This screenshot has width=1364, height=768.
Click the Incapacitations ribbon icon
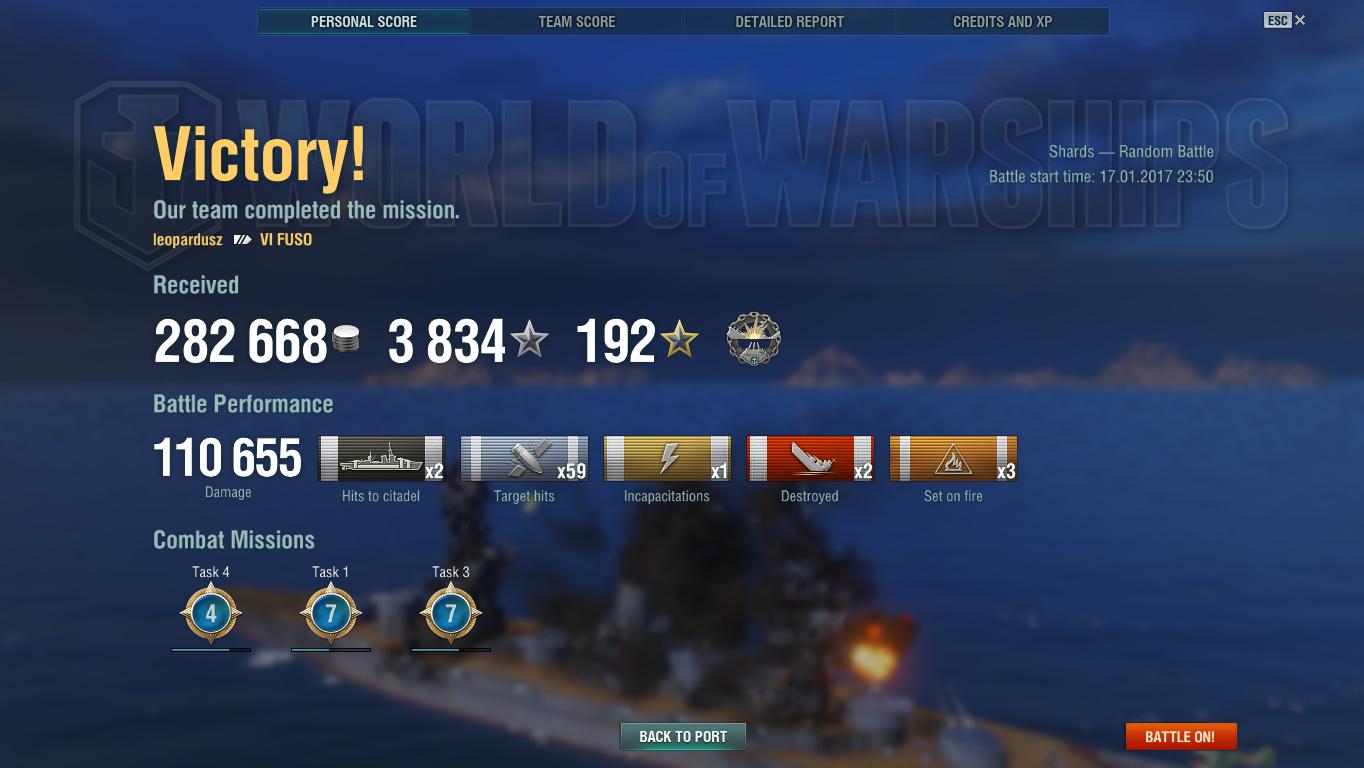(x=667, y=459)
